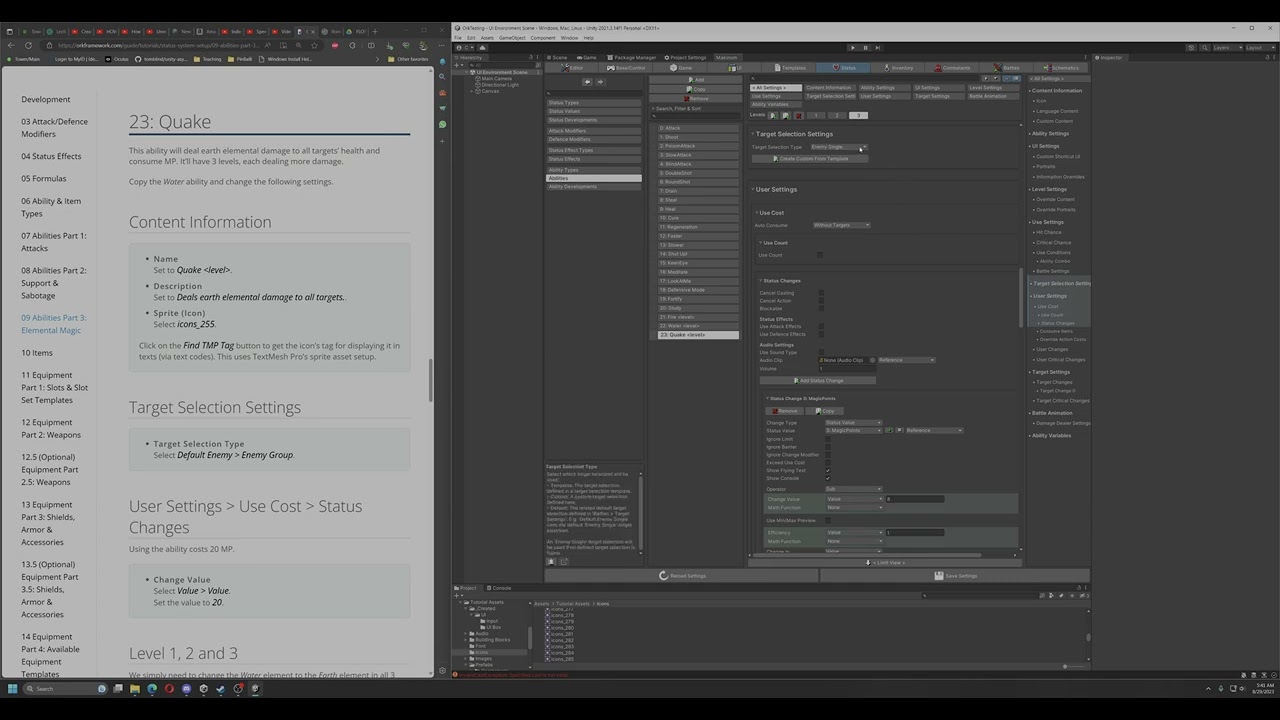Viewport: 1280px width, 720px height.
Task: Open the Auto Consume dropdown
Action: [x=841, y=225]
